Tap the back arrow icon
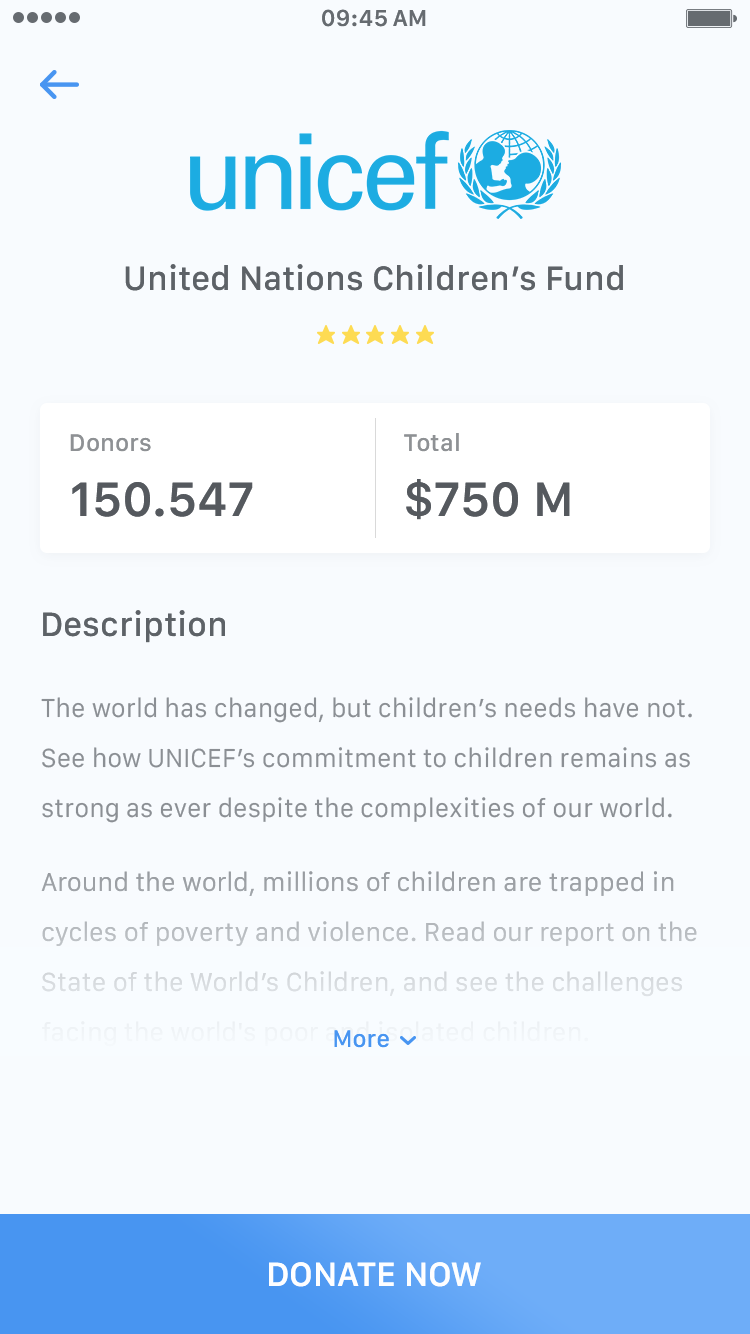This screenshot has width=750, height=1334. [59, 85]
